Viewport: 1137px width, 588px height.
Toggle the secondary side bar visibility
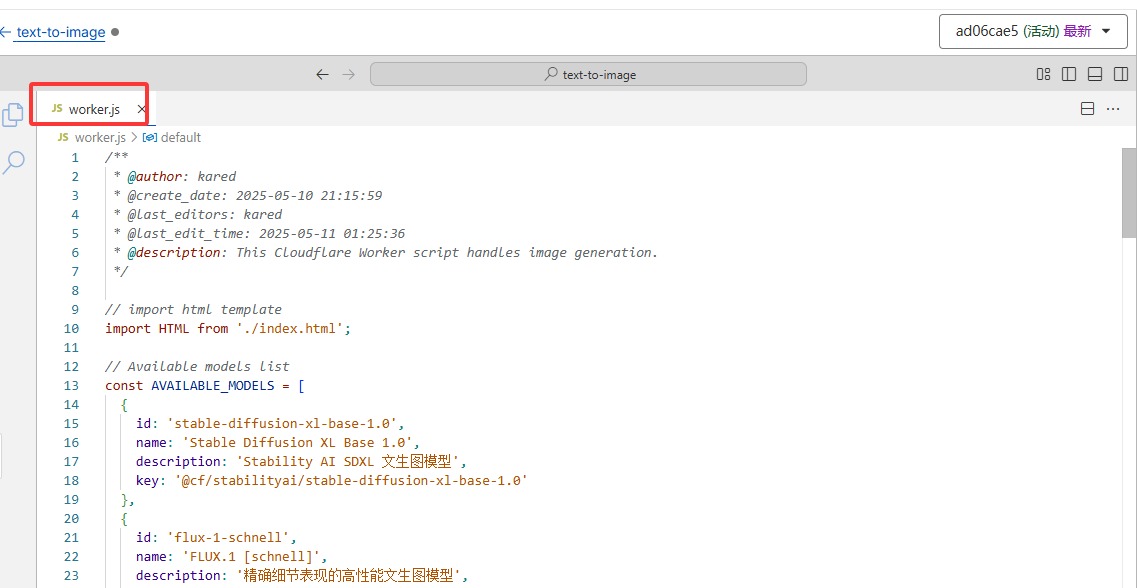tap(1121, 74)
